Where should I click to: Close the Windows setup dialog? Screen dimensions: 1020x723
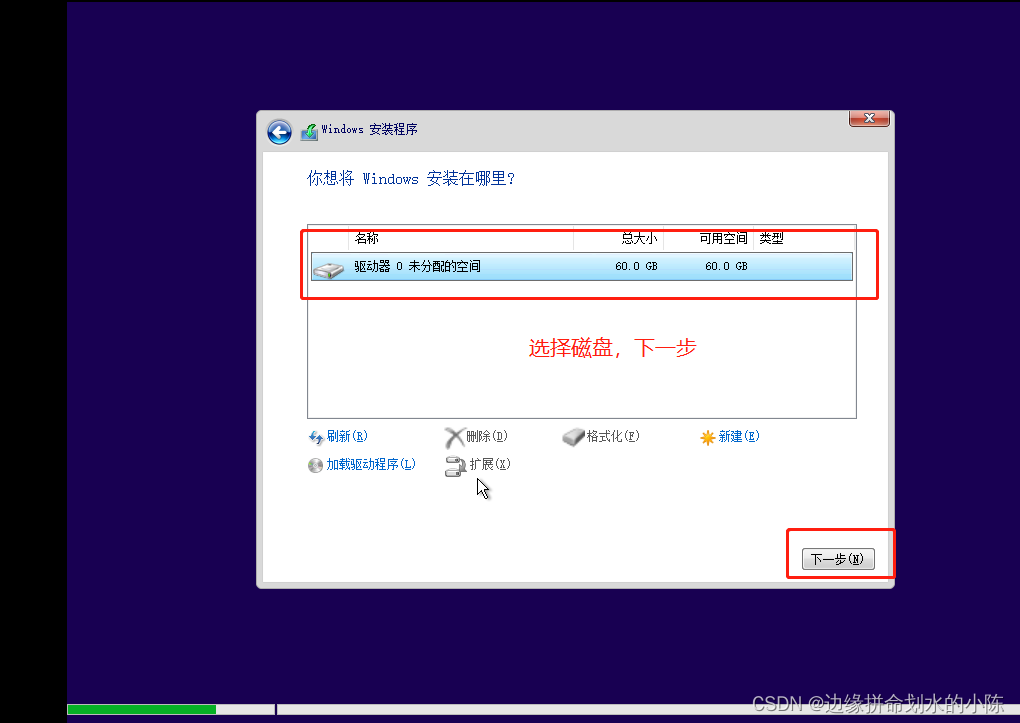[869, 118]
